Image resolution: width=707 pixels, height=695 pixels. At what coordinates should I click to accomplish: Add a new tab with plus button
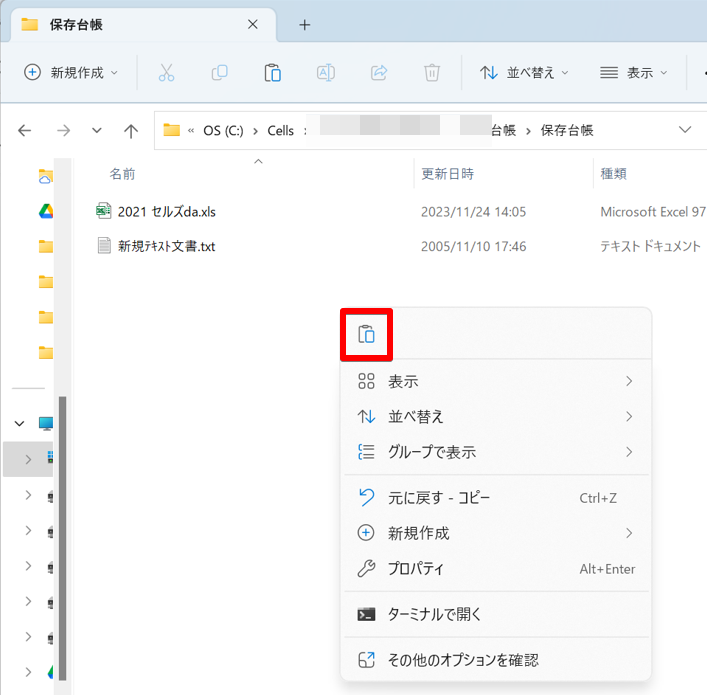[x=305, y=25]
